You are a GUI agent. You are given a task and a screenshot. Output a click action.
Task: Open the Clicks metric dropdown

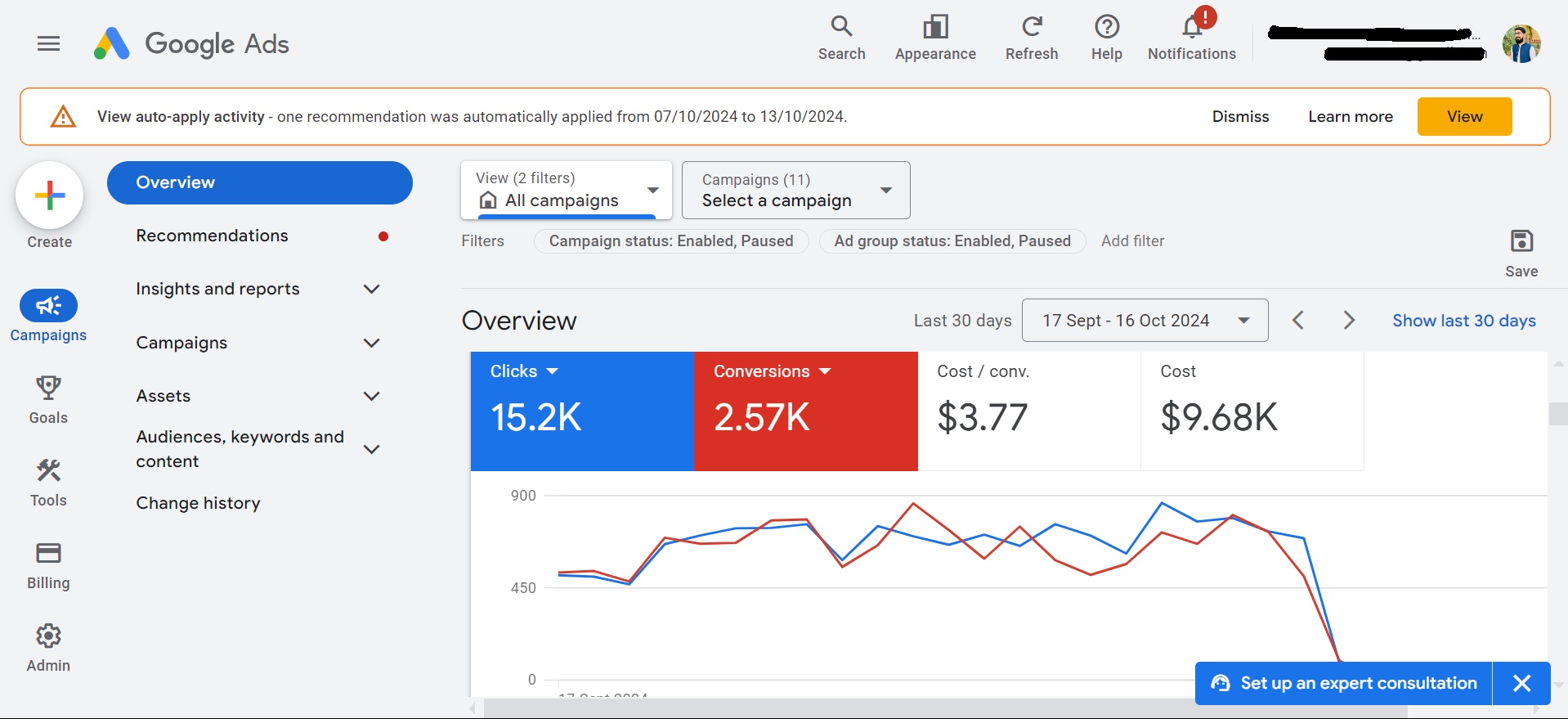(524, 371)
